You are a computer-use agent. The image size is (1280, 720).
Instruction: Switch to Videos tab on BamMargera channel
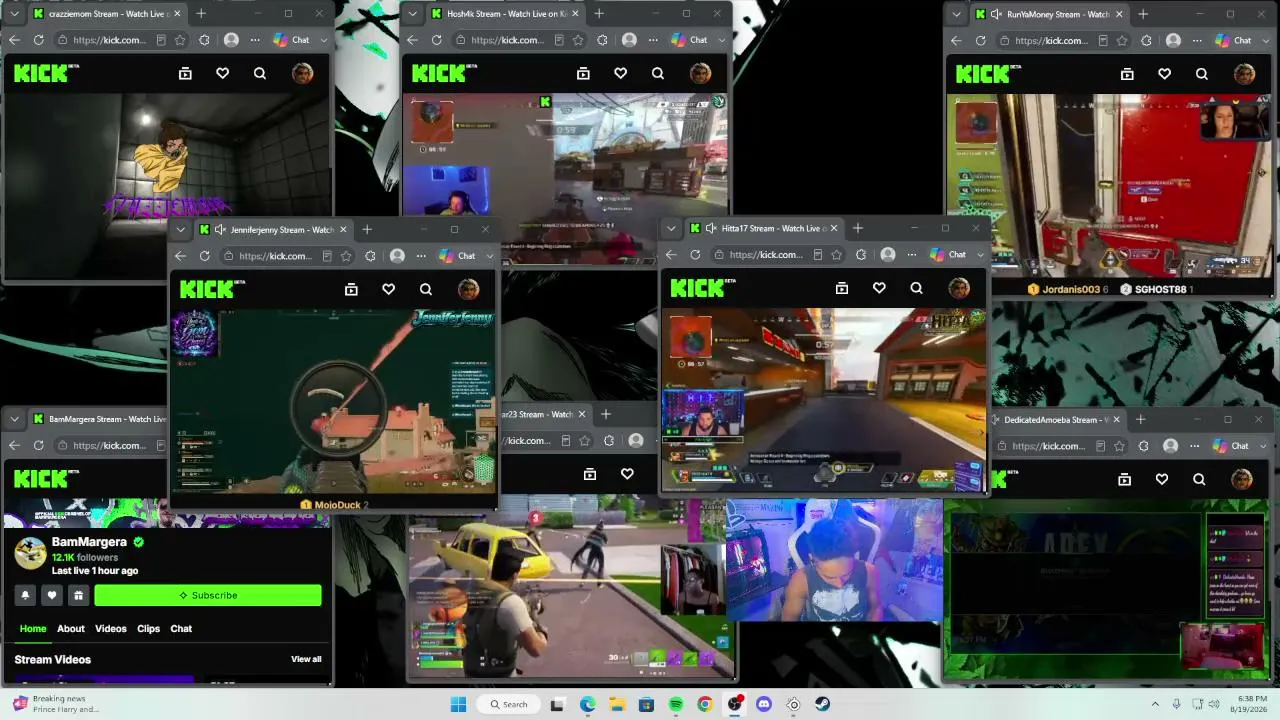click(111, 629)
